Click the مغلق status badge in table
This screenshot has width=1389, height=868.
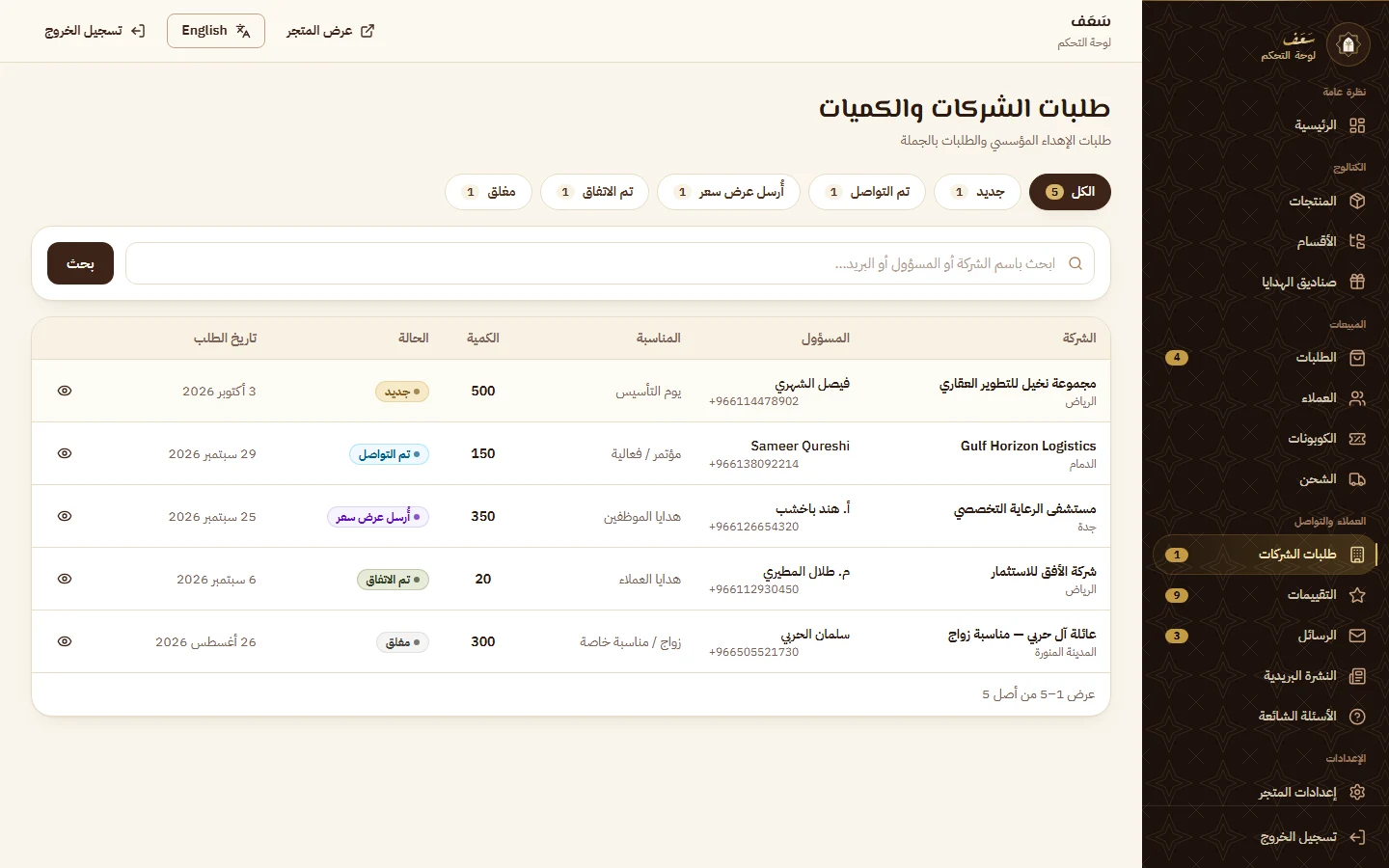402,642
